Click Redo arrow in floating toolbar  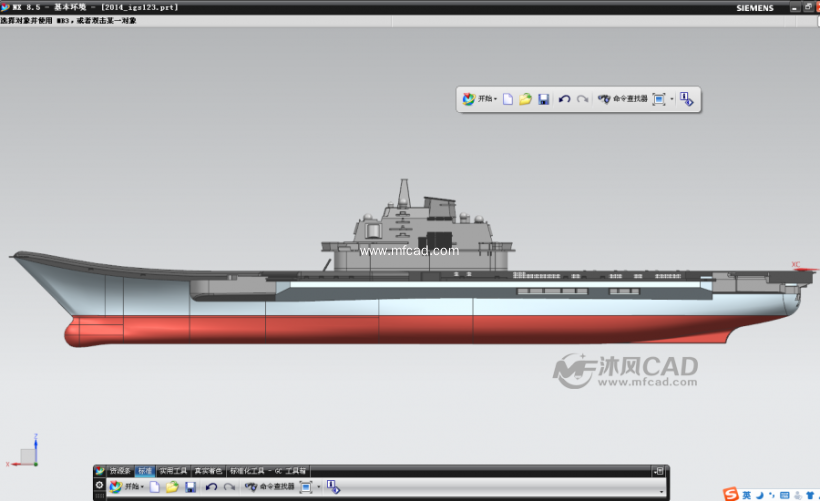pos(582,100)
